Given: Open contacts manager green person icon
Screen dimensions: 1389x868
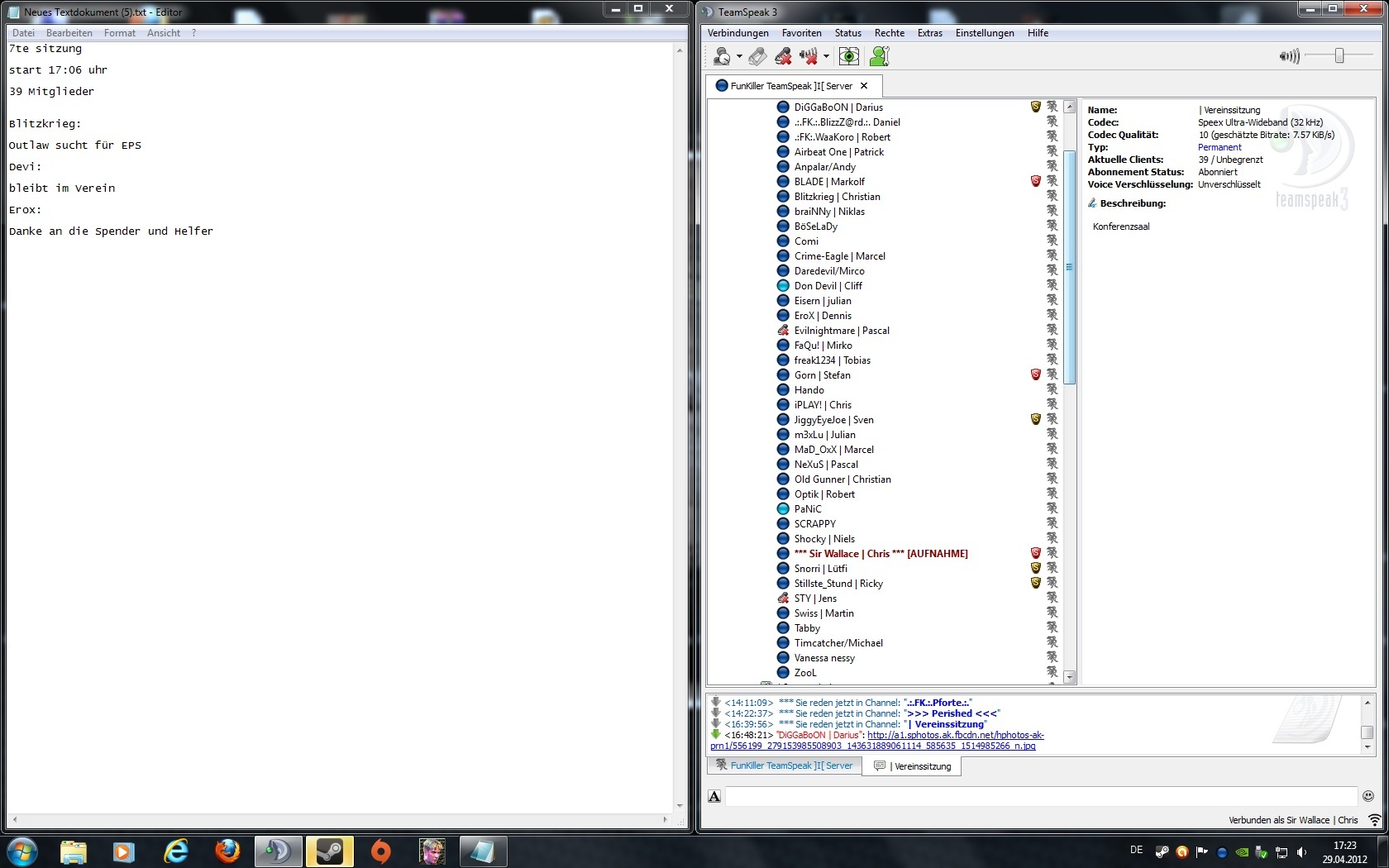Looking at the screenshot, I should click(x=880, y=56).
